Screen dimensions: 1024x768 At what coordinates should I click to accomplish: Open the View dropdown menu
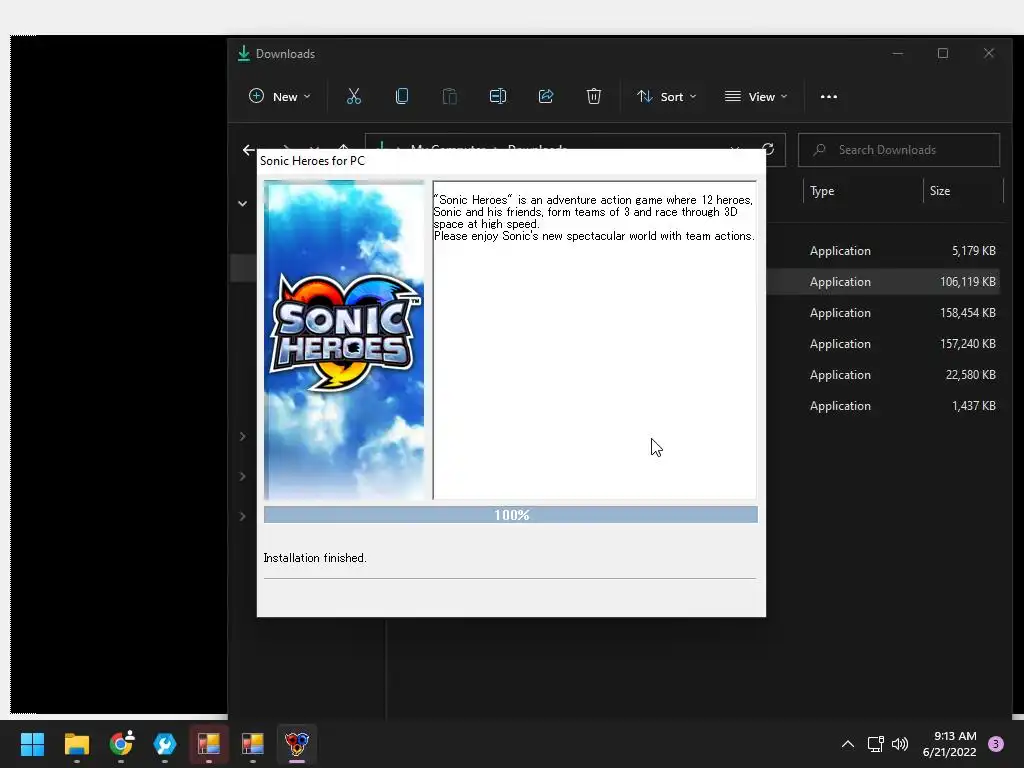[756, 97]
